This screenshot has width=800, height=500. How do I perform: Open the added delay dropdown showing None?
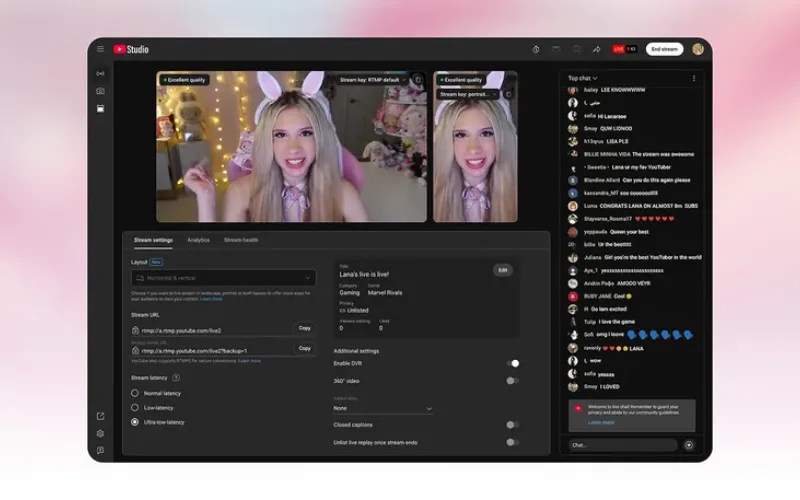383,408
